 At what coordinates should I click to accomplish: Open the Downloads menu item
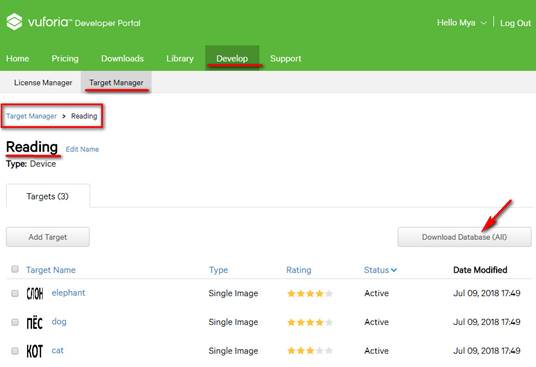[122, 58]
